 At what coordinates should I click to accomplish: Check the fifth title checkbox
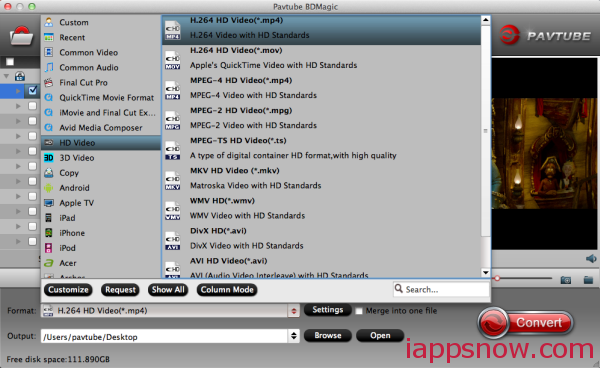[33, 151]
